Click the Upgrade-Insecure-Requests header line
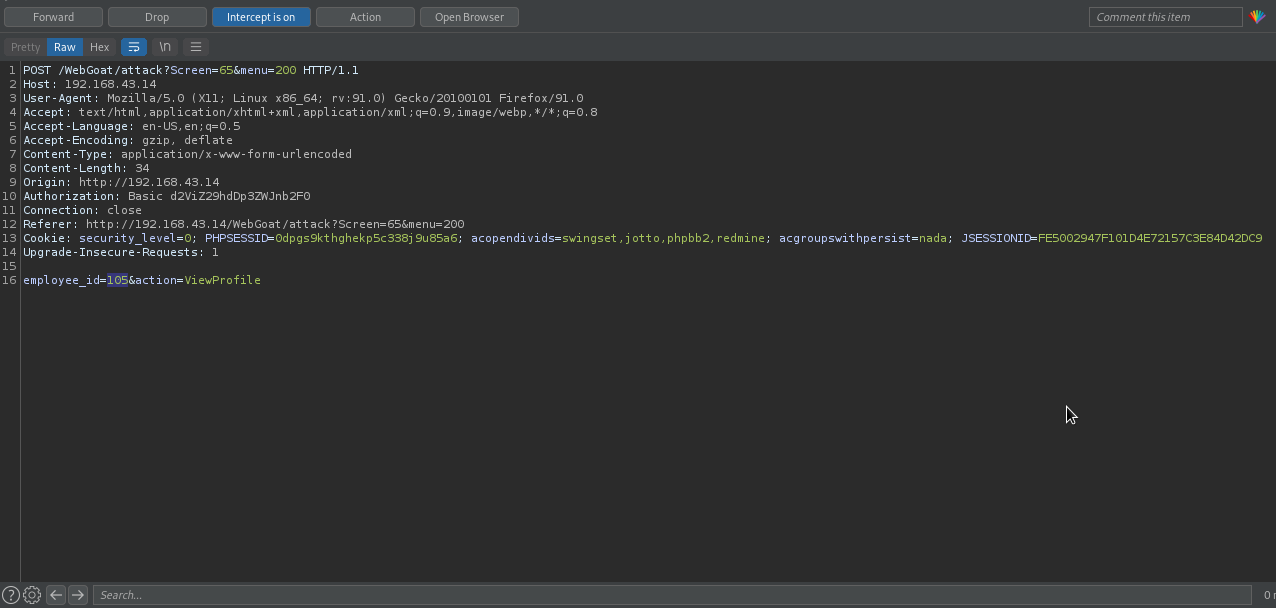This screenshot has width=1276, height=608. (121, 252)
